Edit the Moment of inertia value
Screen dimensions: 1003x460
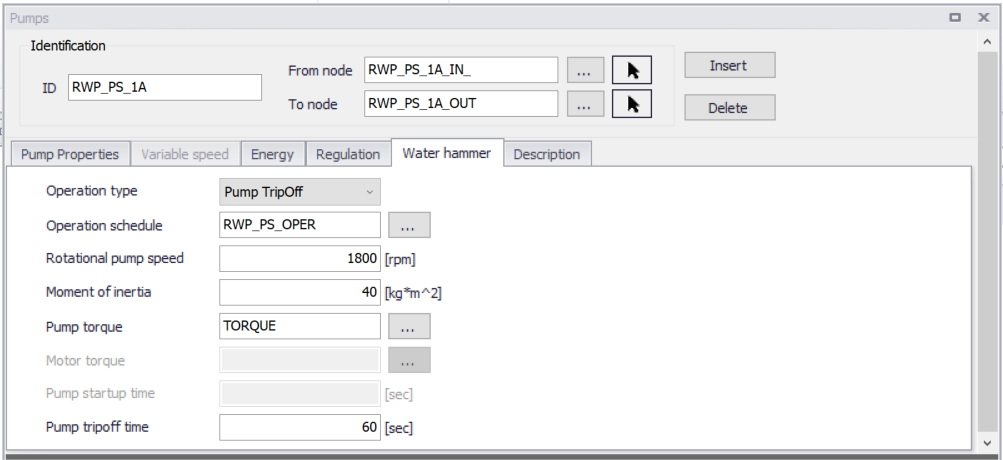pyautogui.click(x=299, y=292)
